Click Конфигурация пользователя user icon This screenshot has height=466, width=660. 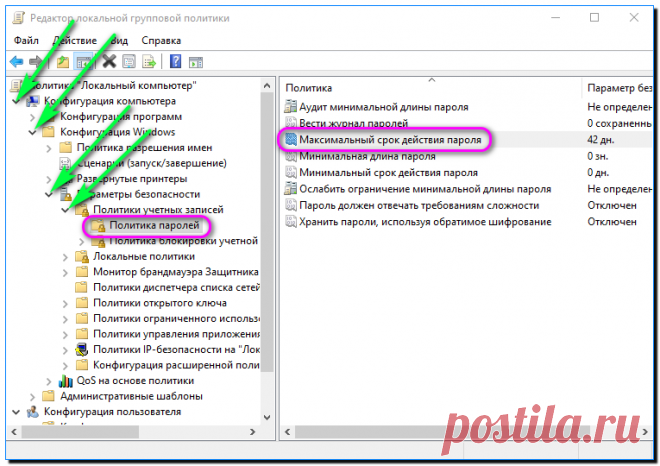coord(32,412)
